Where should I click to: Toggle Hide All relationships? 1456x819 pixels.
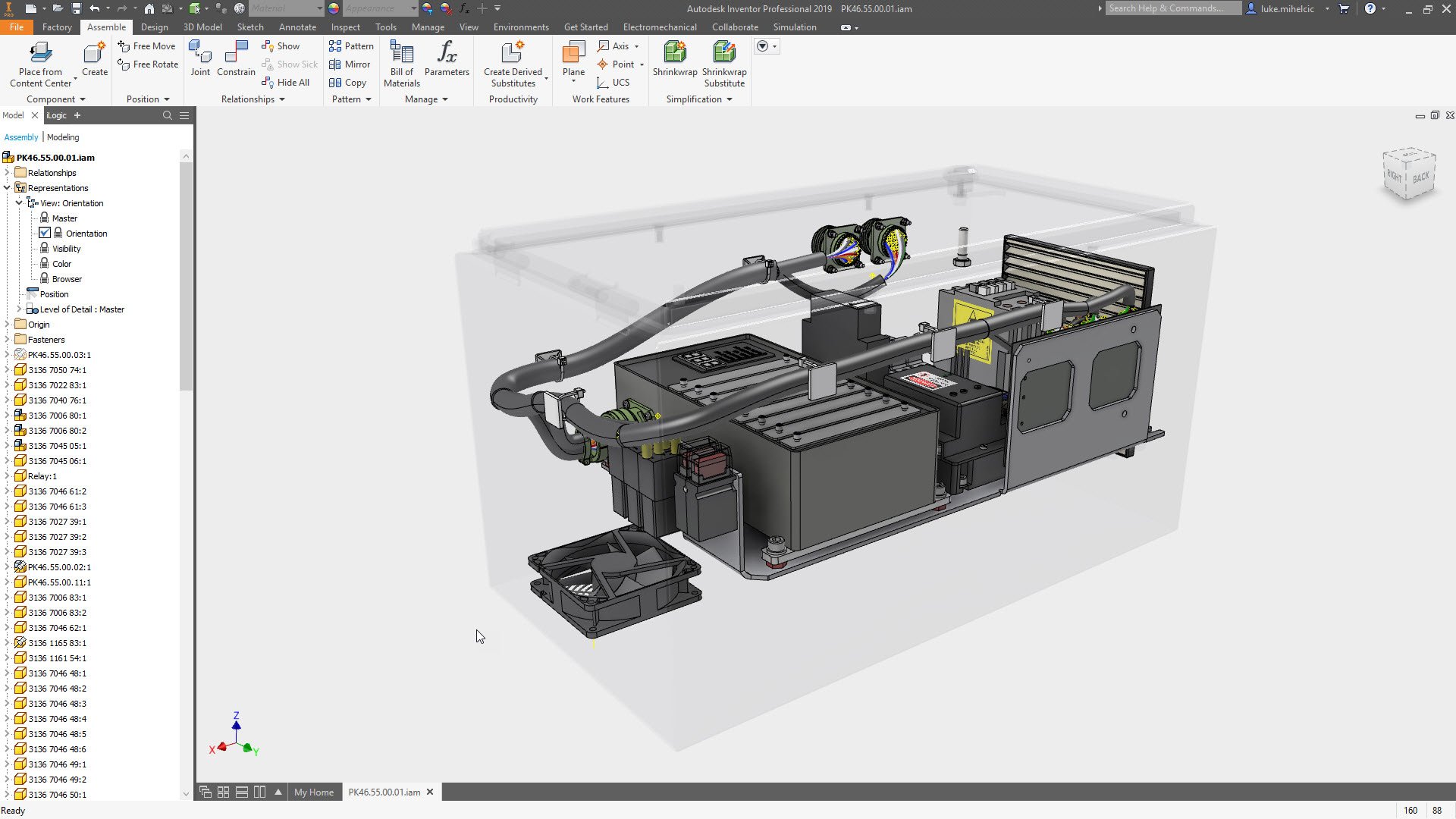click(287, 82)
